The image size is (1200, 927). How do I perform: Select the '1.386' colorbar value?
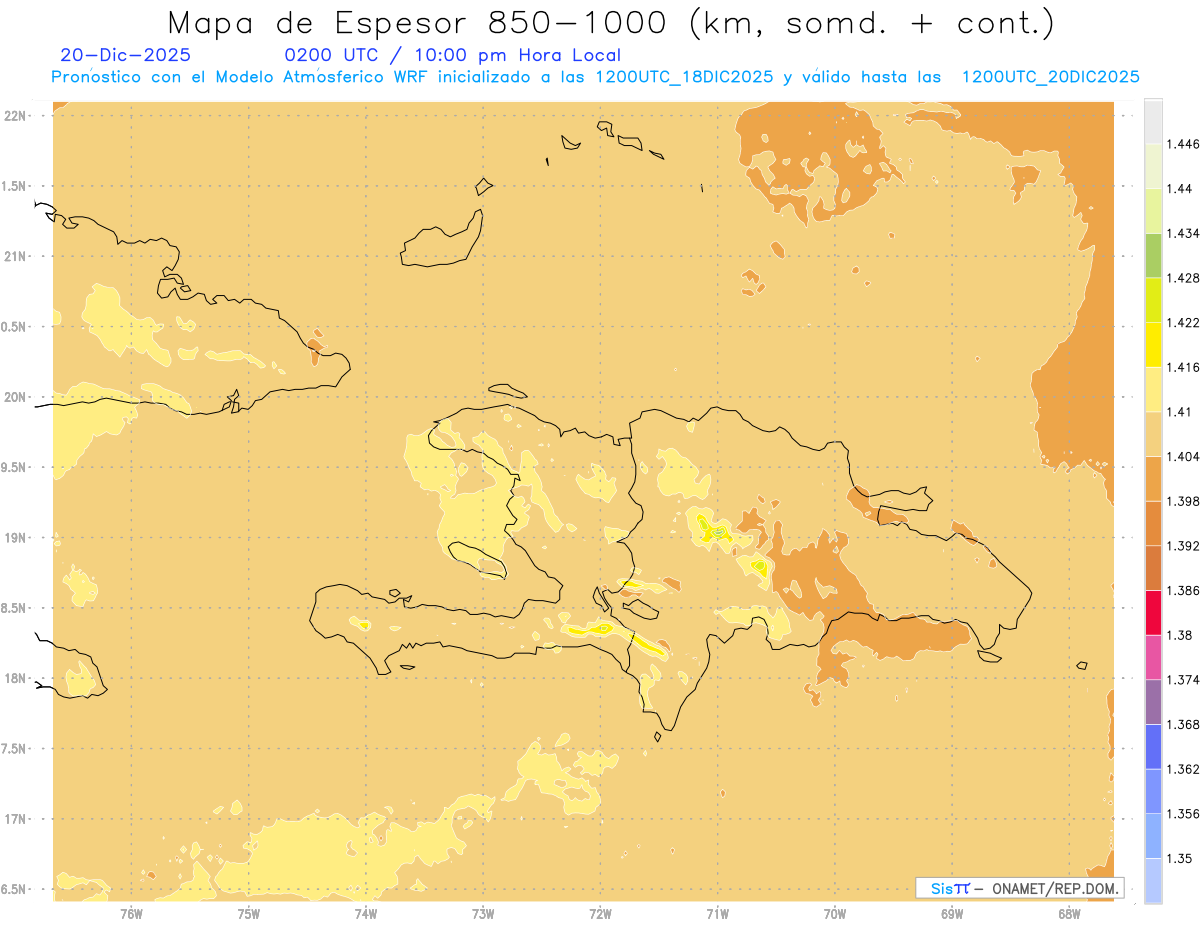(x=1183, y=591)
